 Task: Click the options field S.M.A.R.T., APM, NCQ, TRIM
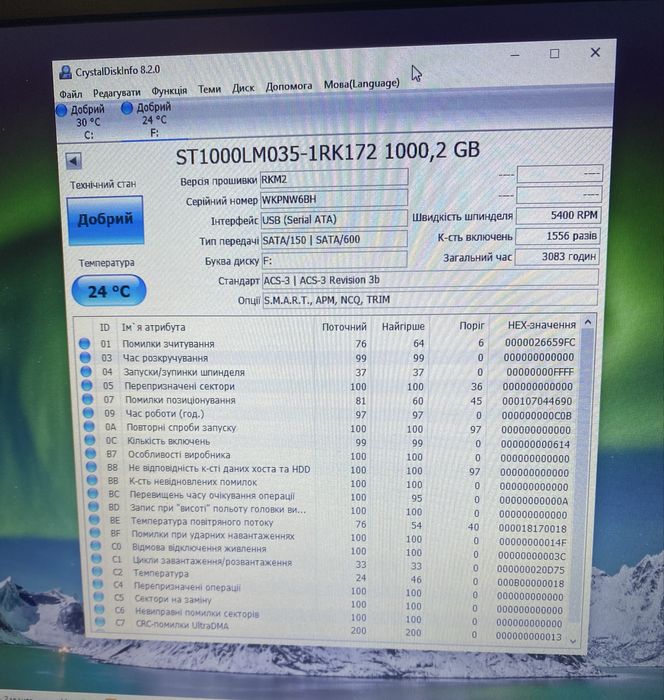[x=430, y=299]
